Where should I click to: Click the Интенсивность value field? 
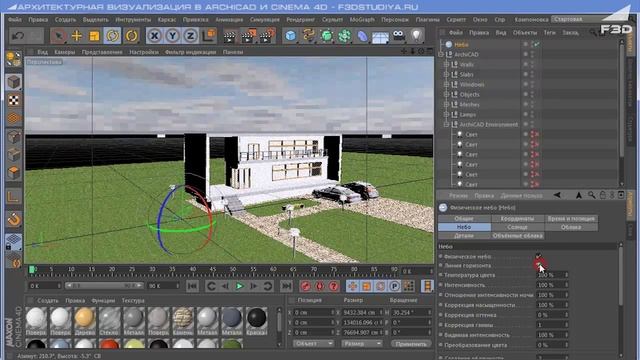point(551,285)
